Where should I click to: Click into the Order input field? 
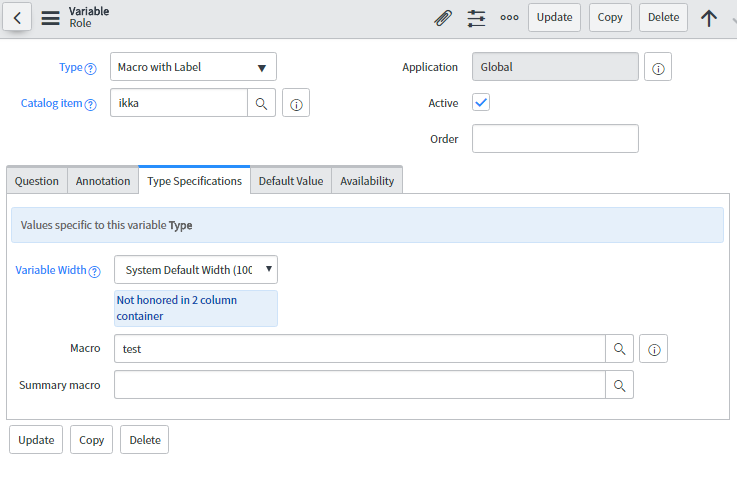pyautogui.click(x=555, y=139)
